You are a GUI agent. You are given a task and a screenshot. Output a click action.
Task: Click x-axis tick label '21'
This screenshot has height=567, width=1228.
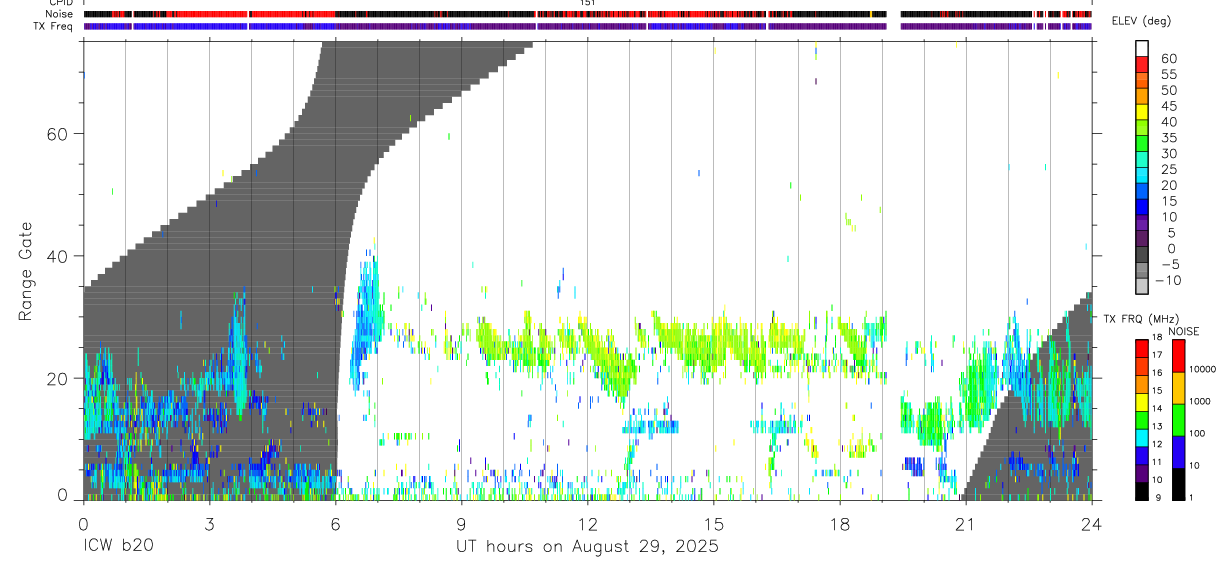click(x=966, y=523)
